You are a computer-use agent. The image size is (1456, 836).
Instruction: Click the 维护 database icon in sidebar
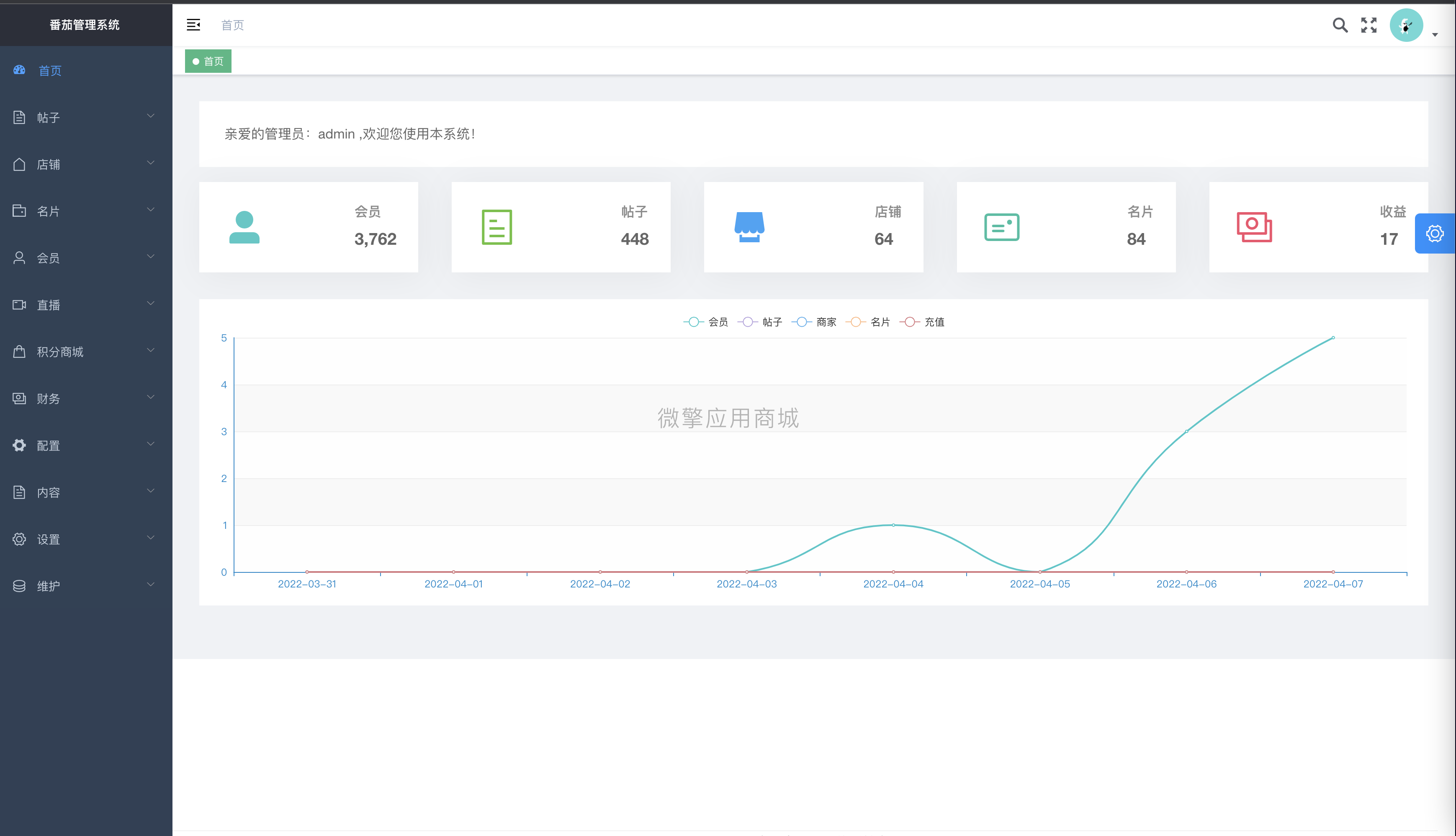[20, 586]
